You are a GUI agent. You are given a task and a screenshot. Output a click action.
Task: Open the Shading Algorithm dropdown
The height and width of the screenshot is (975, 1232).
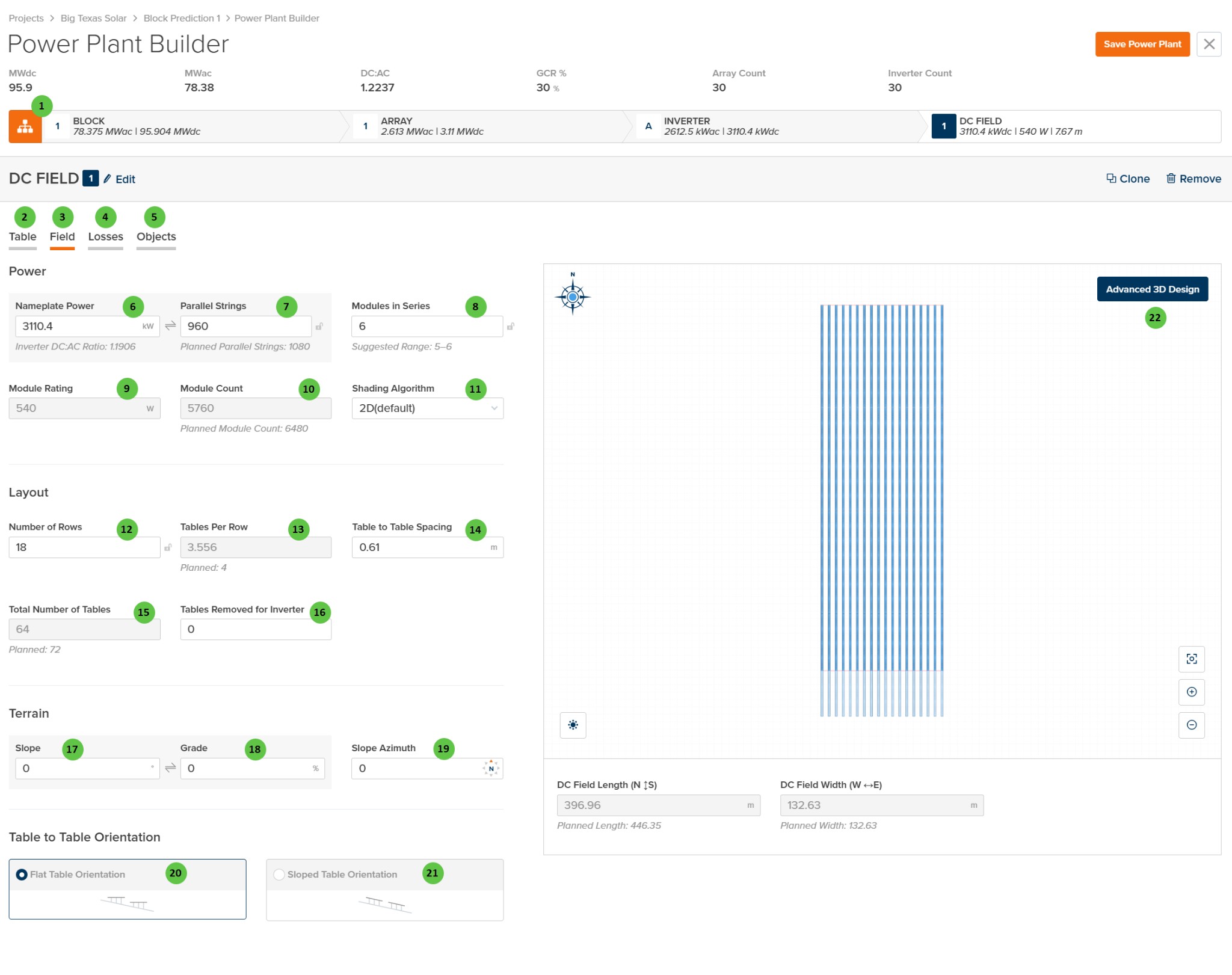(x=427, y=408)
